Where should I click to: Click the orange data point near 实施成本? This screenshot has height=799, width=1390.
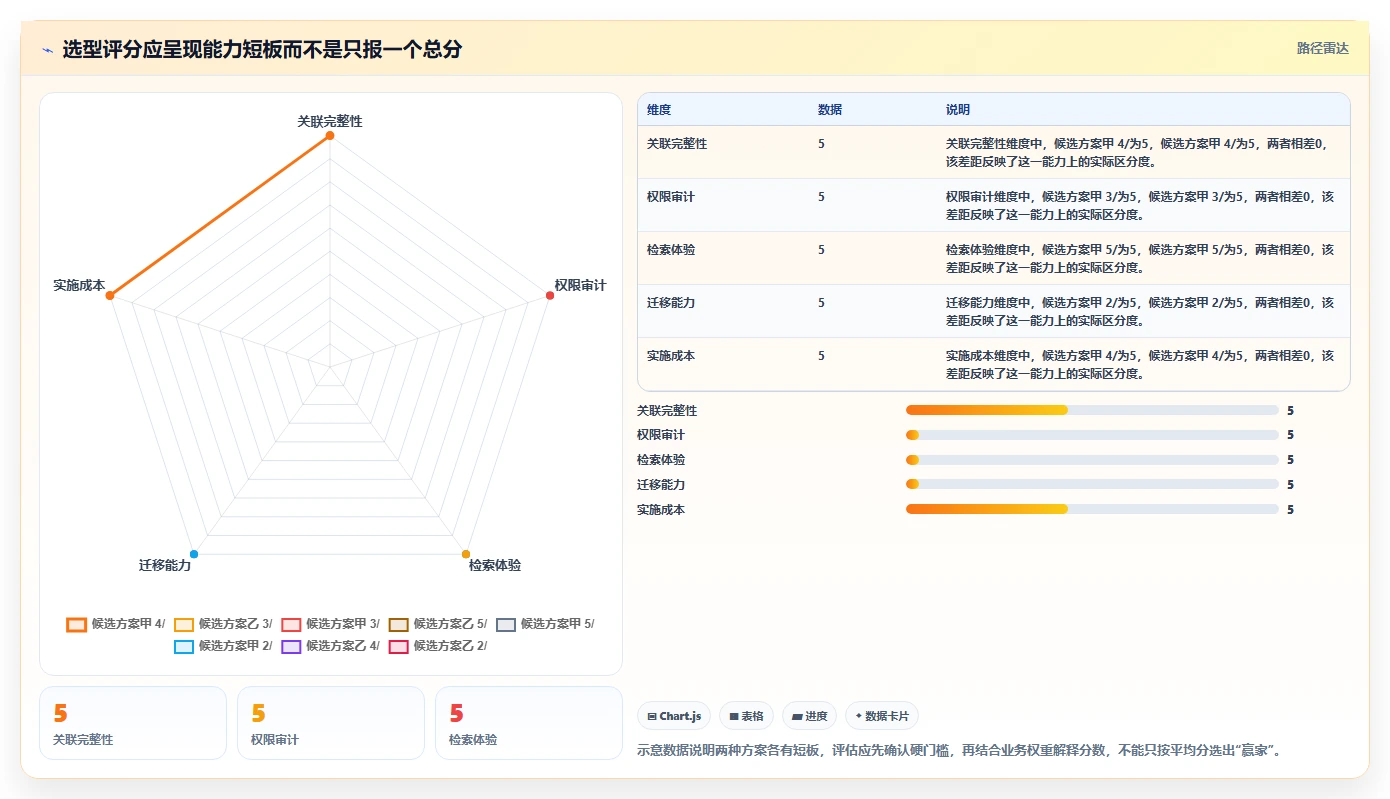click(110, 295)
